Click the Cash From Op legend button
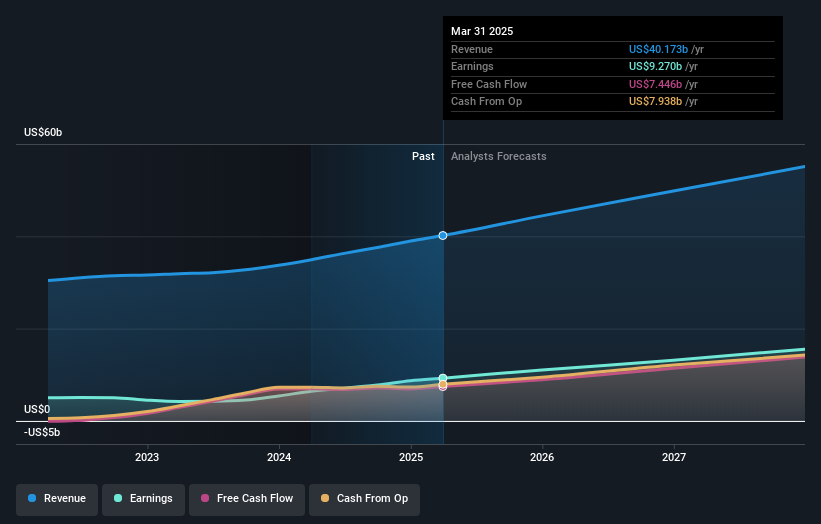The width and height of the screenshot is (821, 524). coord(364,498)
